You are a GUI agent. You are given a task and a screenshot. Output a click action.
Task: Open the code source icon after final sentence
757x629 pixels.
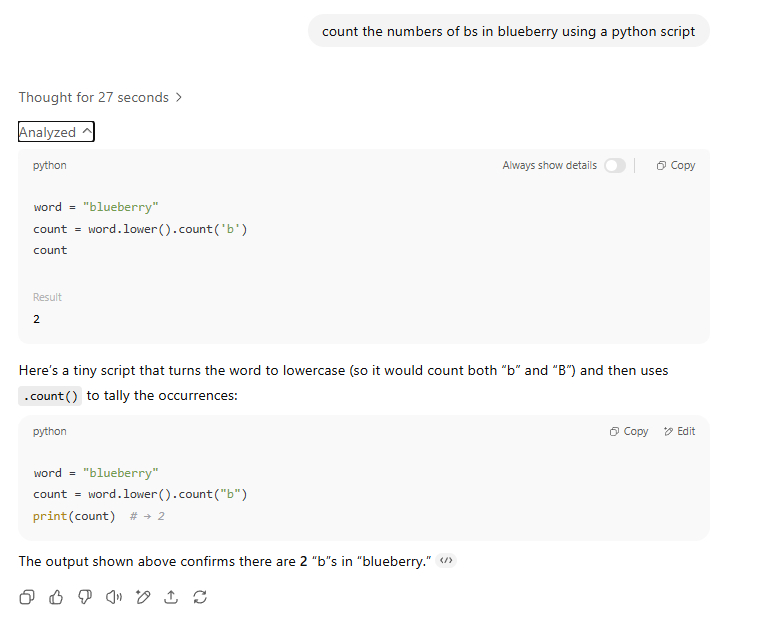(446, 560)
